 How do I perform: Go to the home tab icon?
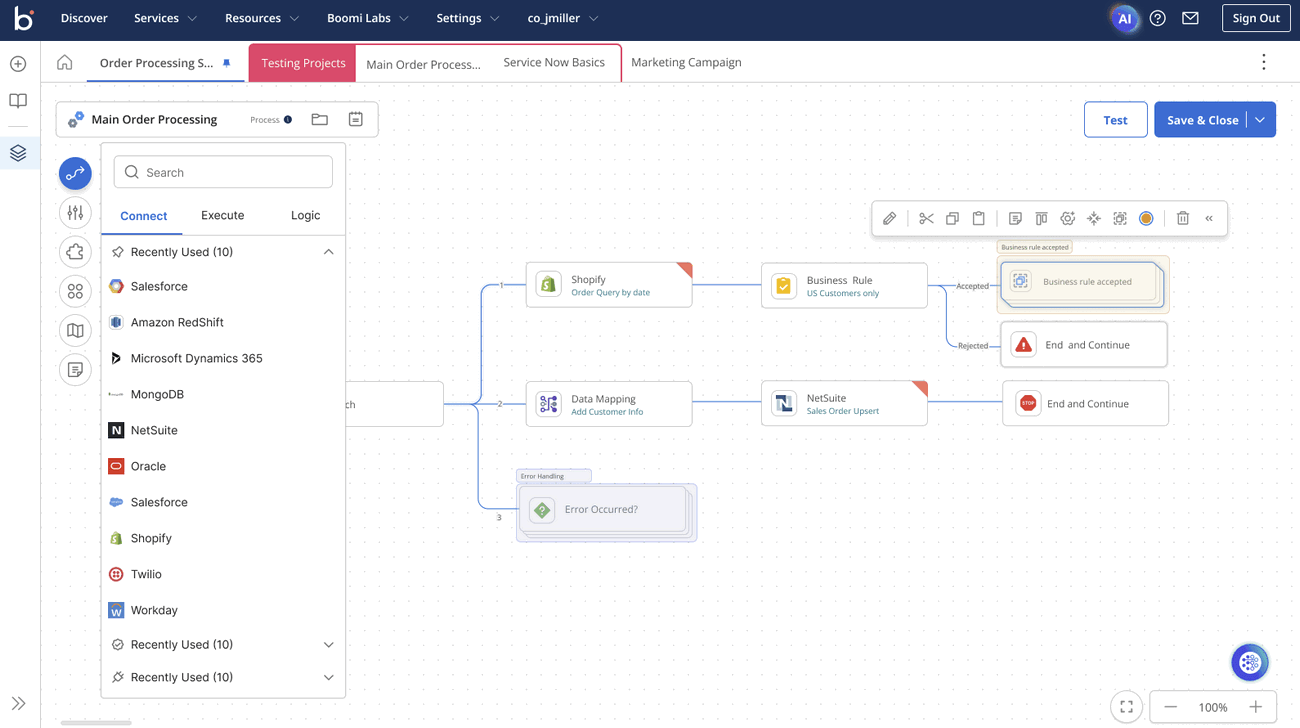(65, 62)
